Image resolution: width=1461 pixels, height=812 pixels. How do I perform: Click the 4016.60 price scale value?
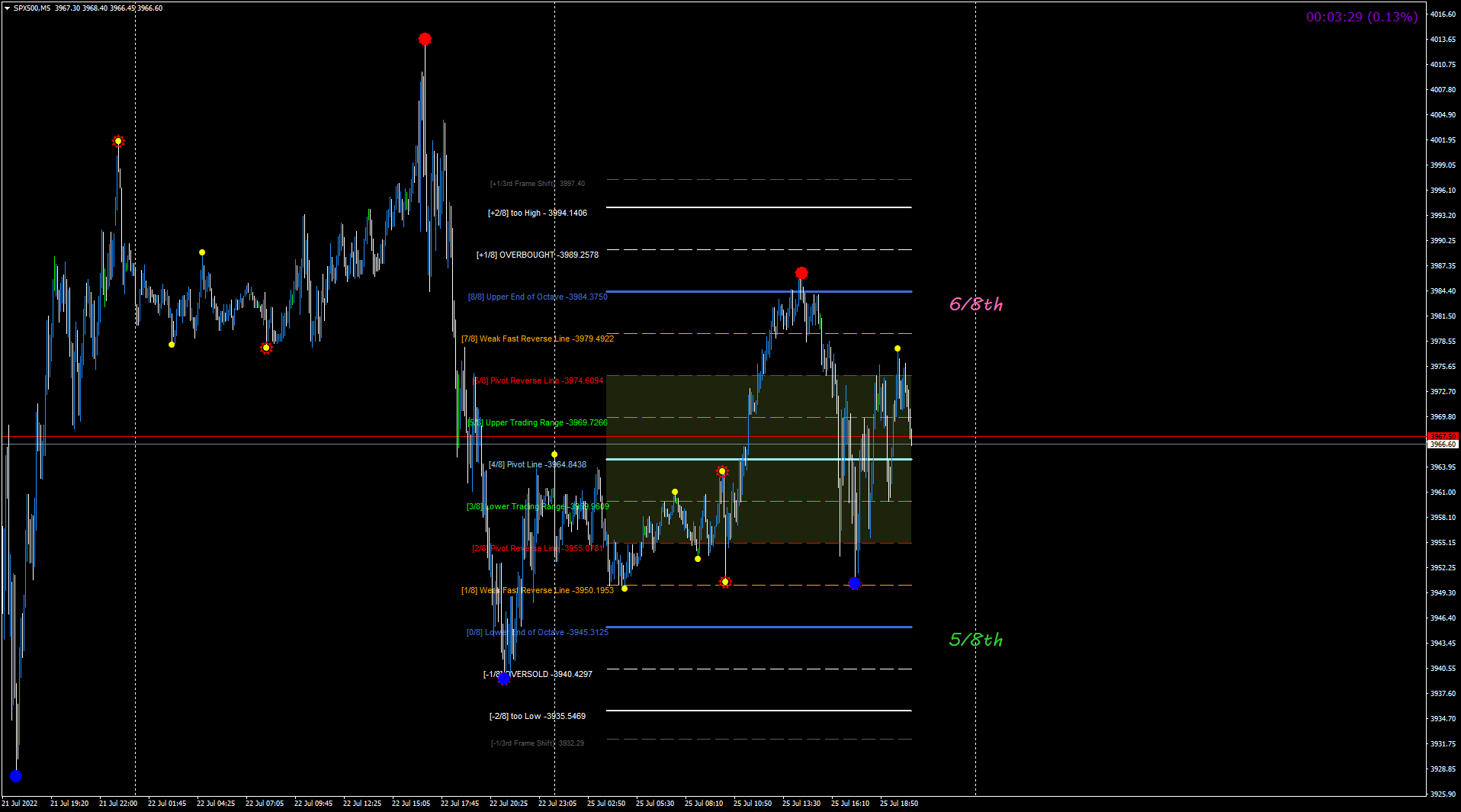(1443, 14)
